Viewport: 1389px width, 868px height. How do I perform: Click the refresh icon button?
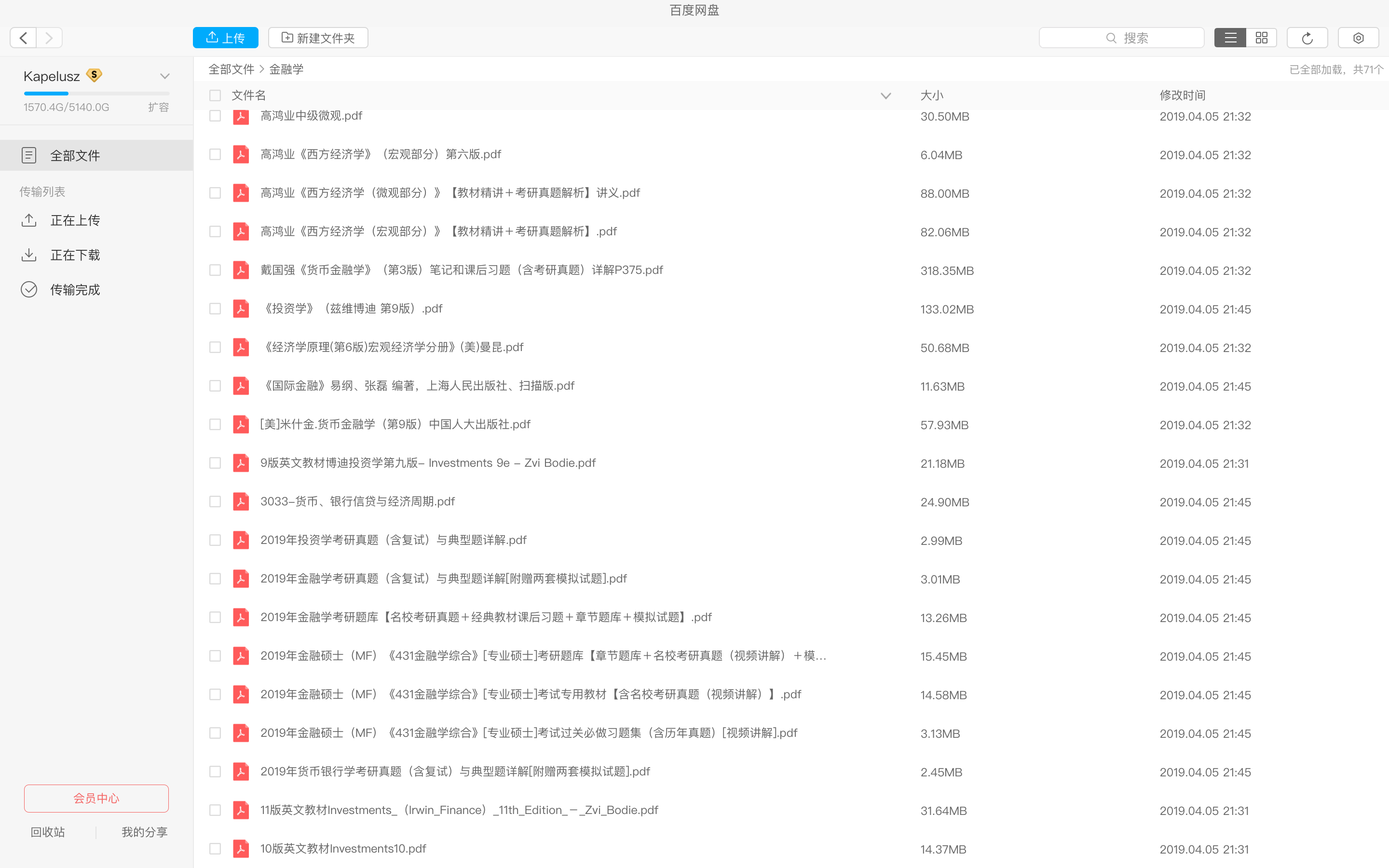1307,38
